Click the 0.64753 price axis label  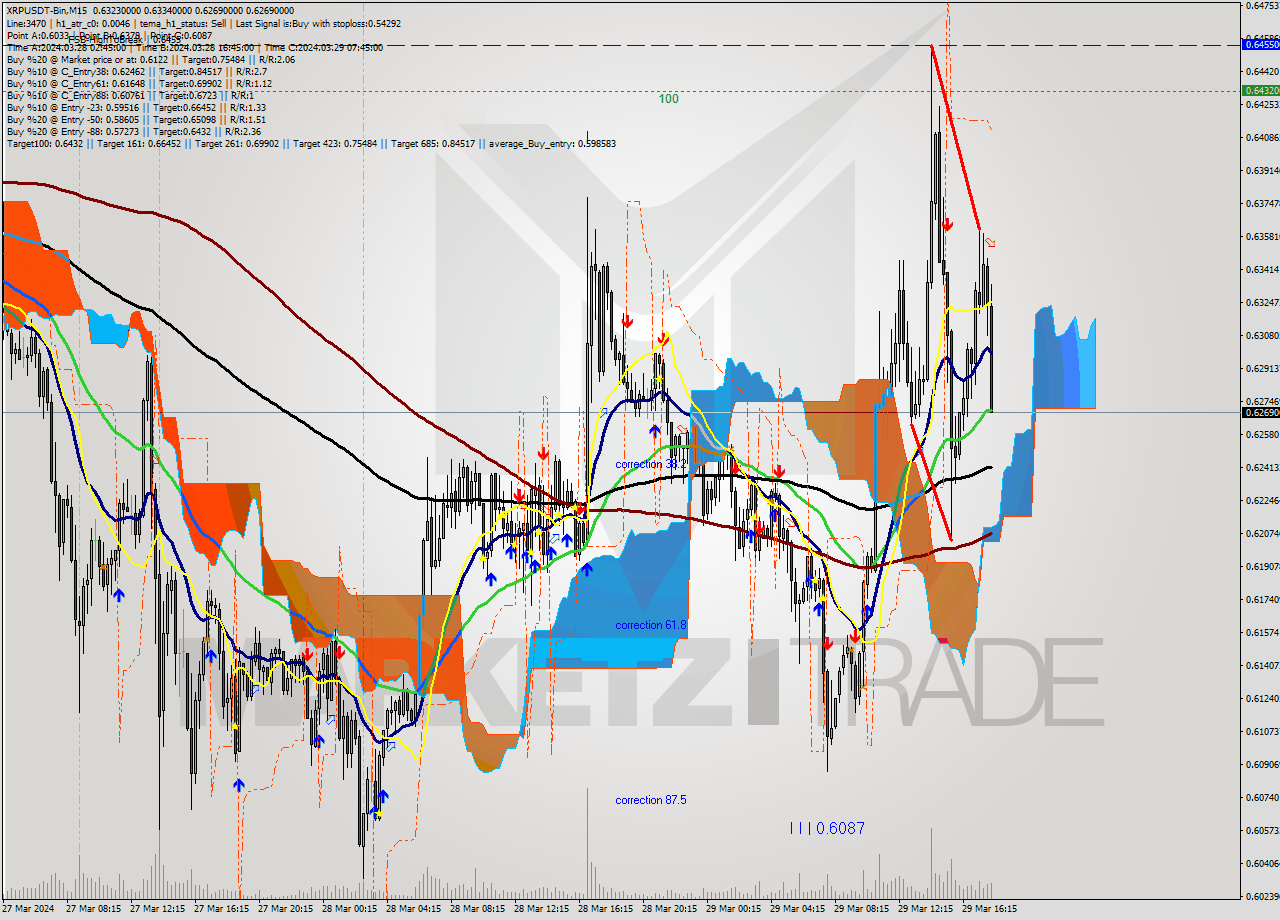tap(1262, 6)
